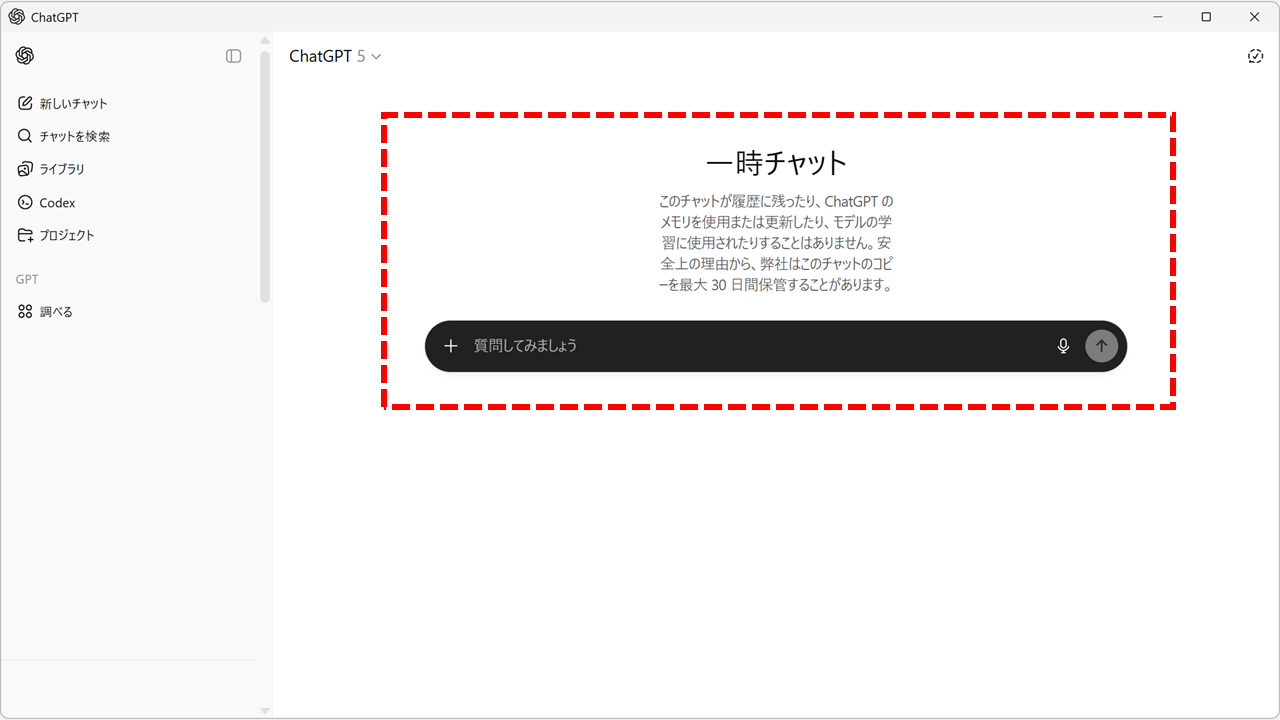Image resolution: width=1280 pixels, height=720 pixels.
Task: Expand the ChatGPT 5 model dropdown
Action: point(335,56)
